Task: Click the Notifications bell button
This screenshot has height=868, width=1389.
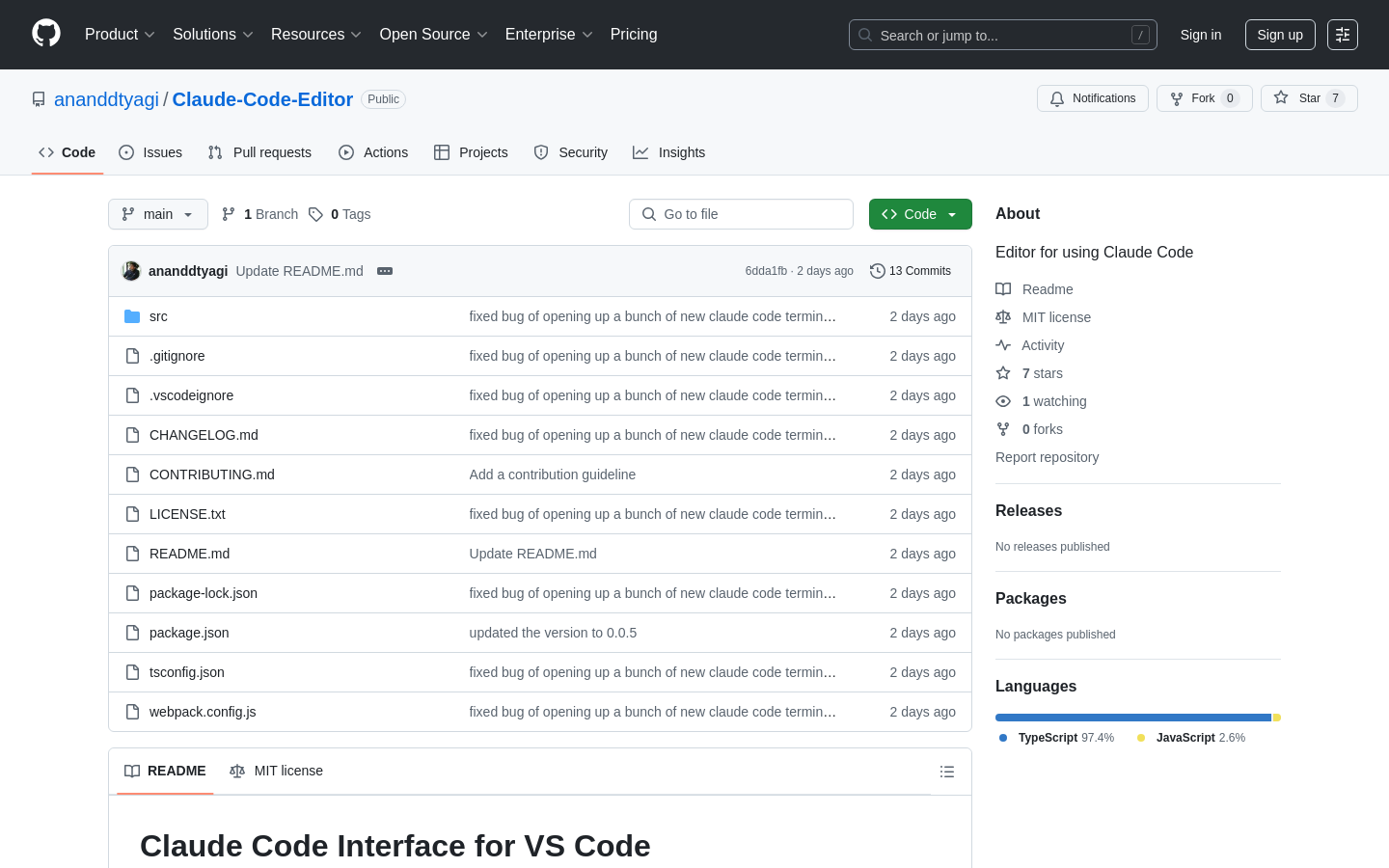Action: [1093, 98]
